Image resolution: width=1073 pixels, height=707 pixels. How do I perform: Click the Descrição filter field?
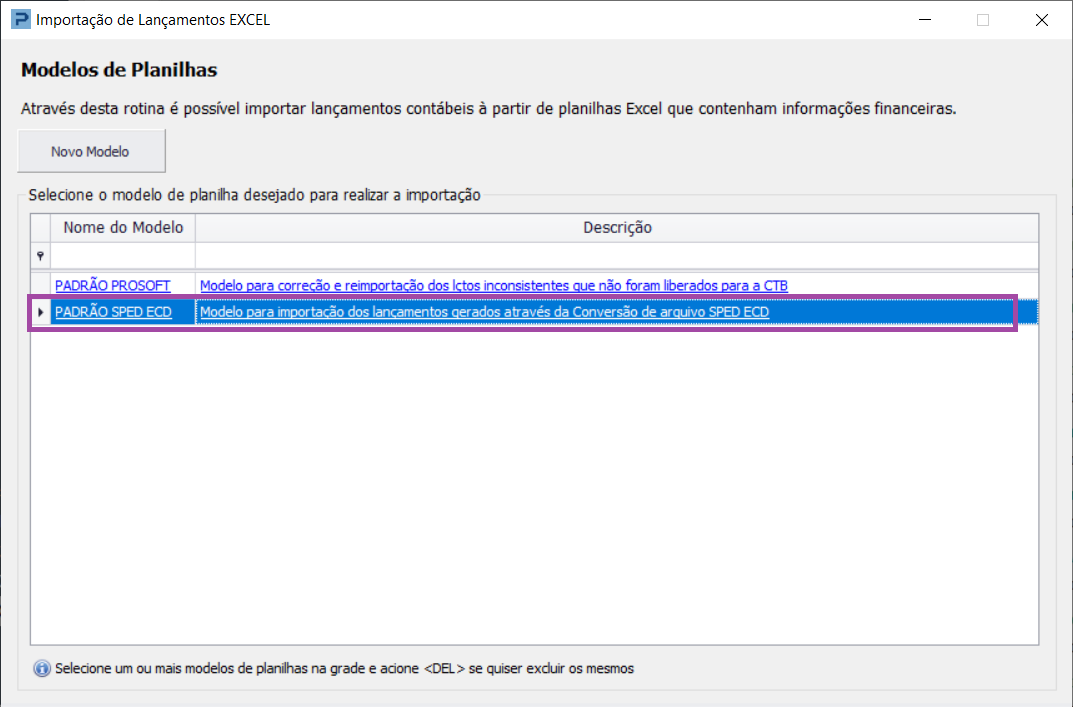[617, 256]
